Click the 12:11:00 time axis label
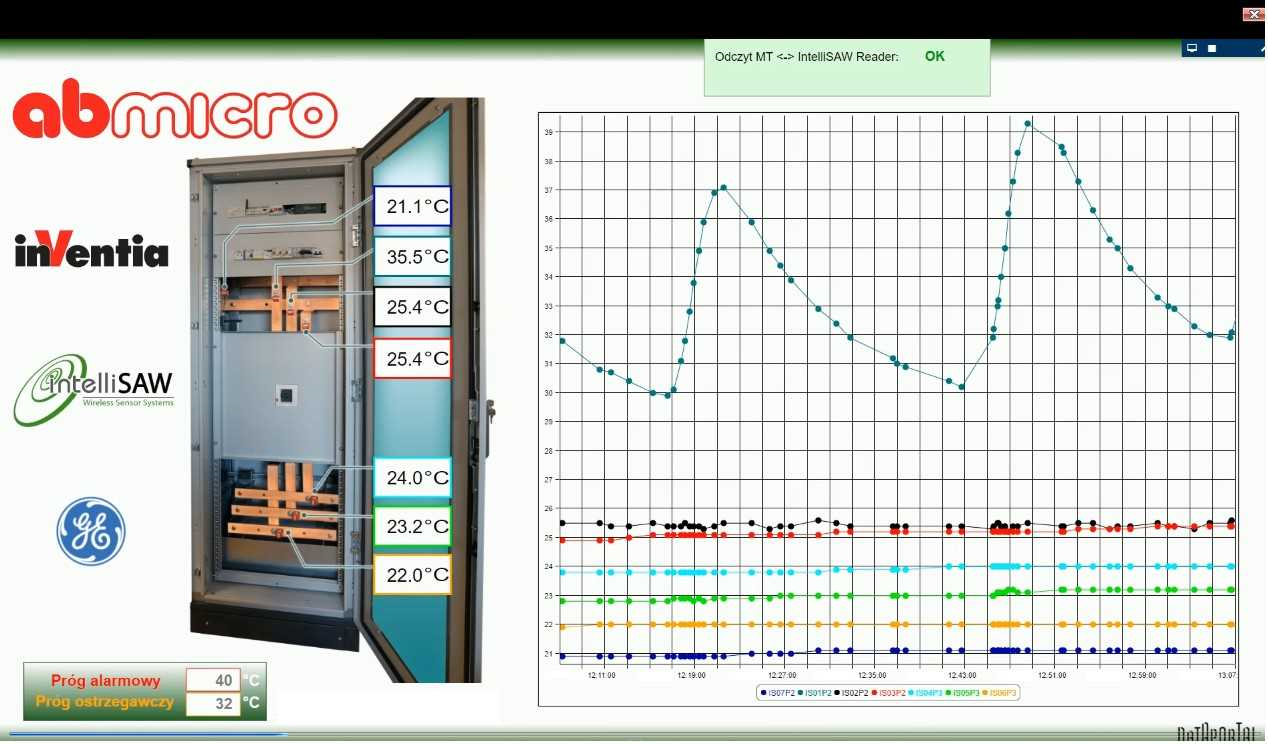The width and height of the screenshot is (1268, 744). (602, 676)
